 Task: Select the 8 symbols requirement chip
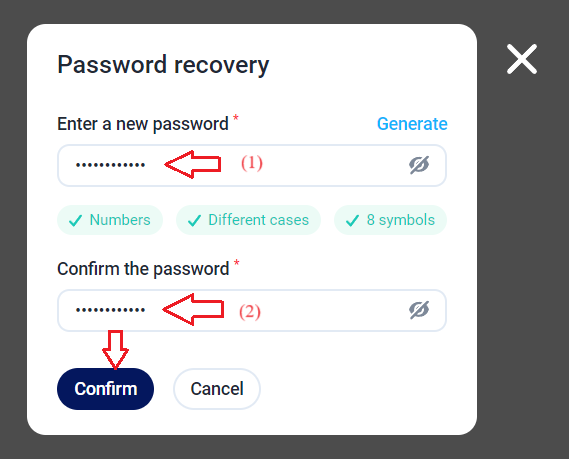390,220
